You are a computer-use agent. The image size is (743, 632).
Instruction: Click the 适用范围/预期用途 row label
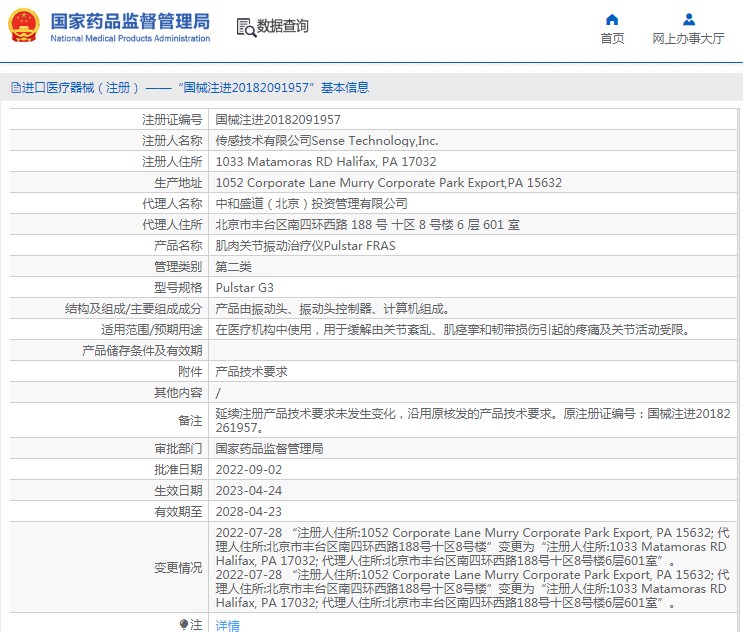152,330
